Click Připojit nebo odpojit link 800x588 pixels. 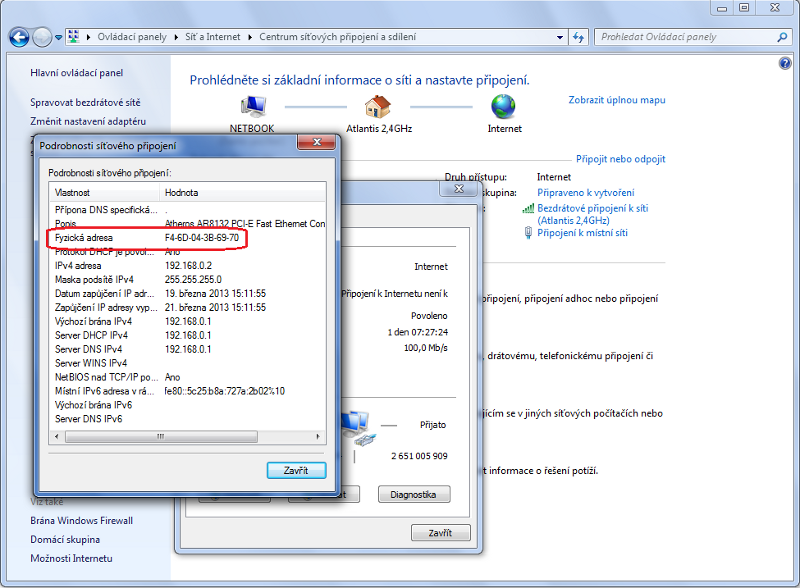click(620, 159)
